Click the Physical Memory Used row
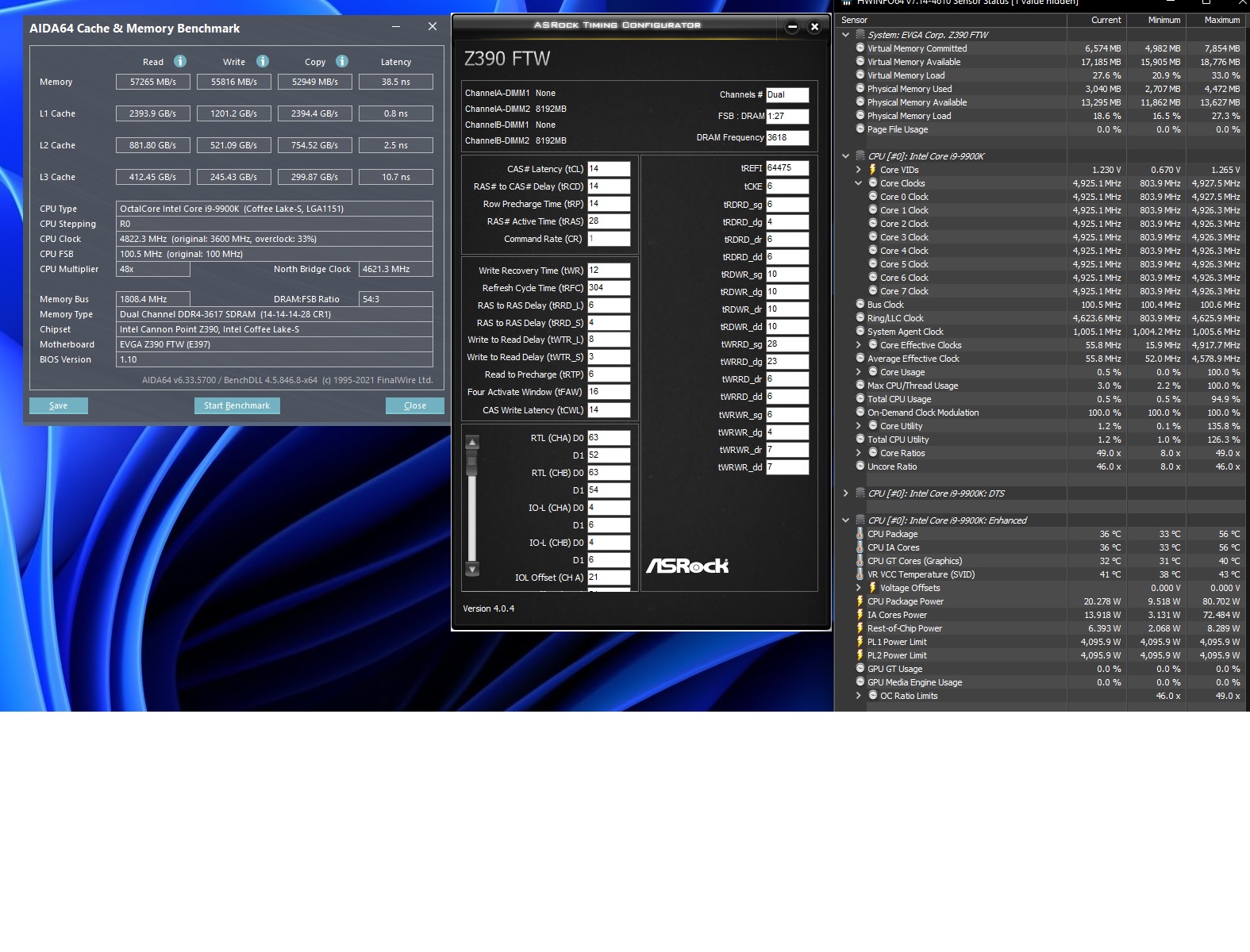The width and height of the screenshot is (1250, 952). (x=1041, y=89)
